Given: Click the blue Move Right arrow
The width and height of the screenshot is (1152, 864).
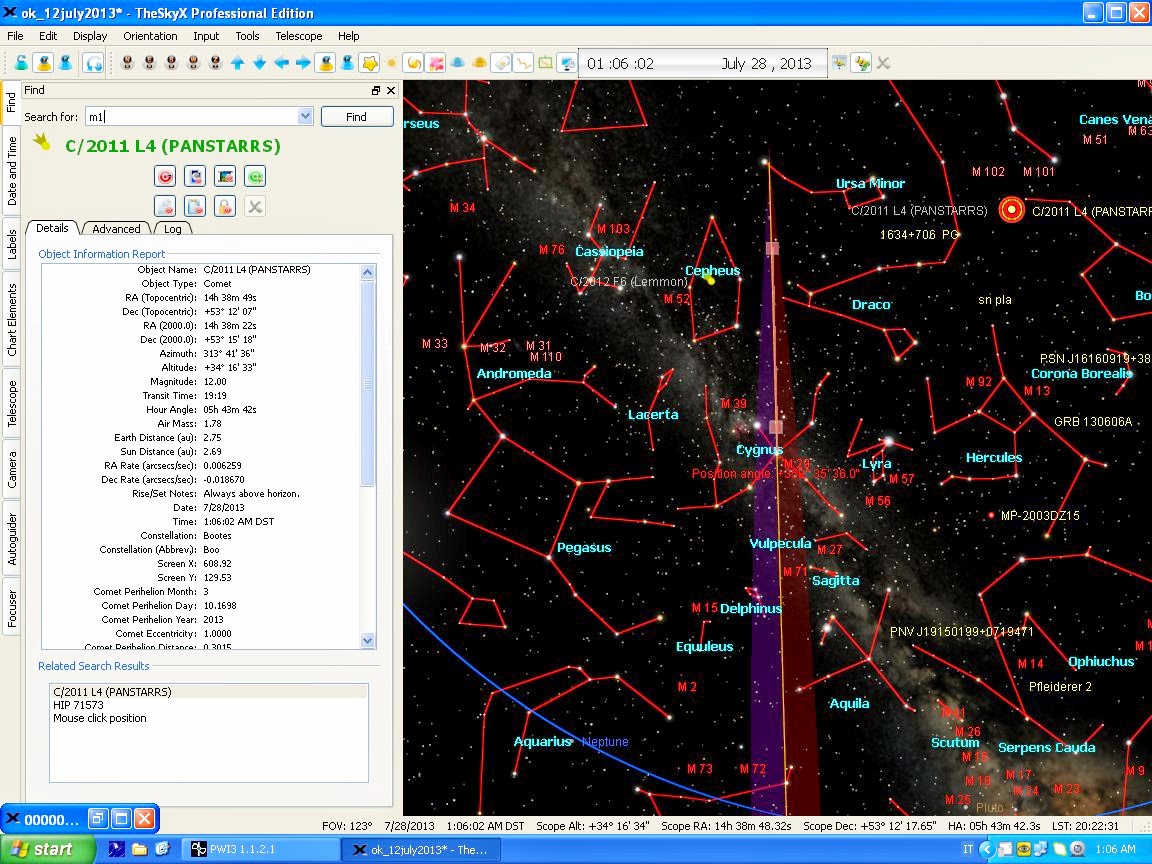Looking at the screenshot, I should tap(303, 63).
